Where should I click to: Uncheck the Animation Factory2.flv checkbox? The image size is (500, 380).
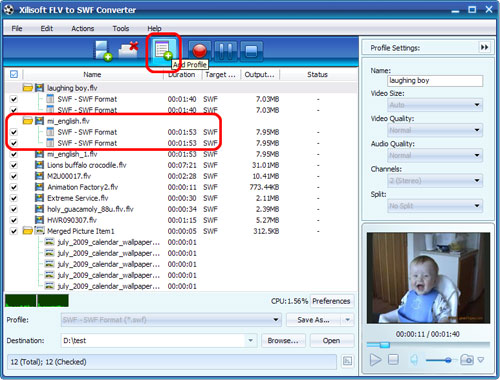pyautogui.click(x=14, y=187)
